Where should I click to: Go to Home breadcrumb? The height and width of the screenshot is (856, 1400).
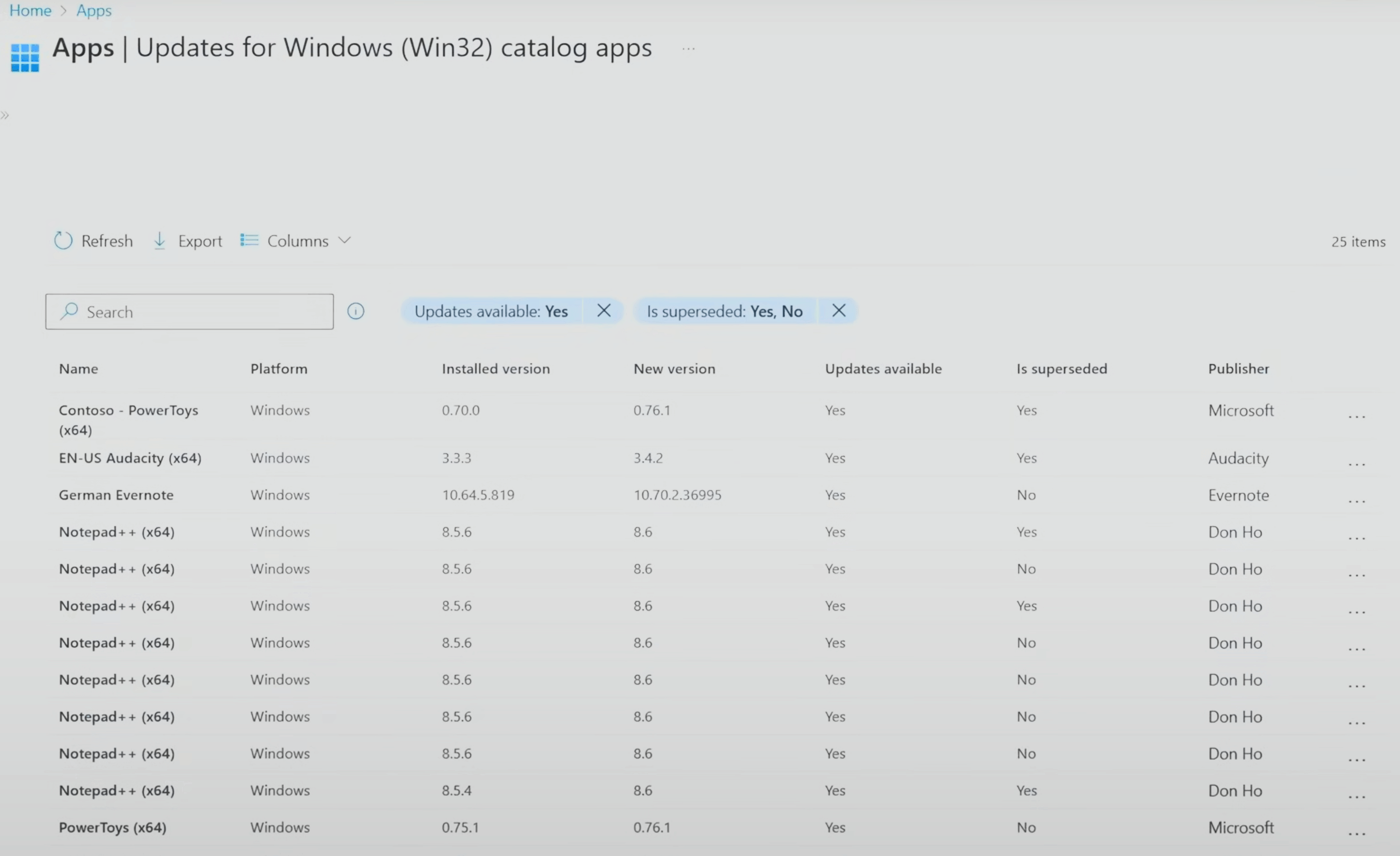30,10
